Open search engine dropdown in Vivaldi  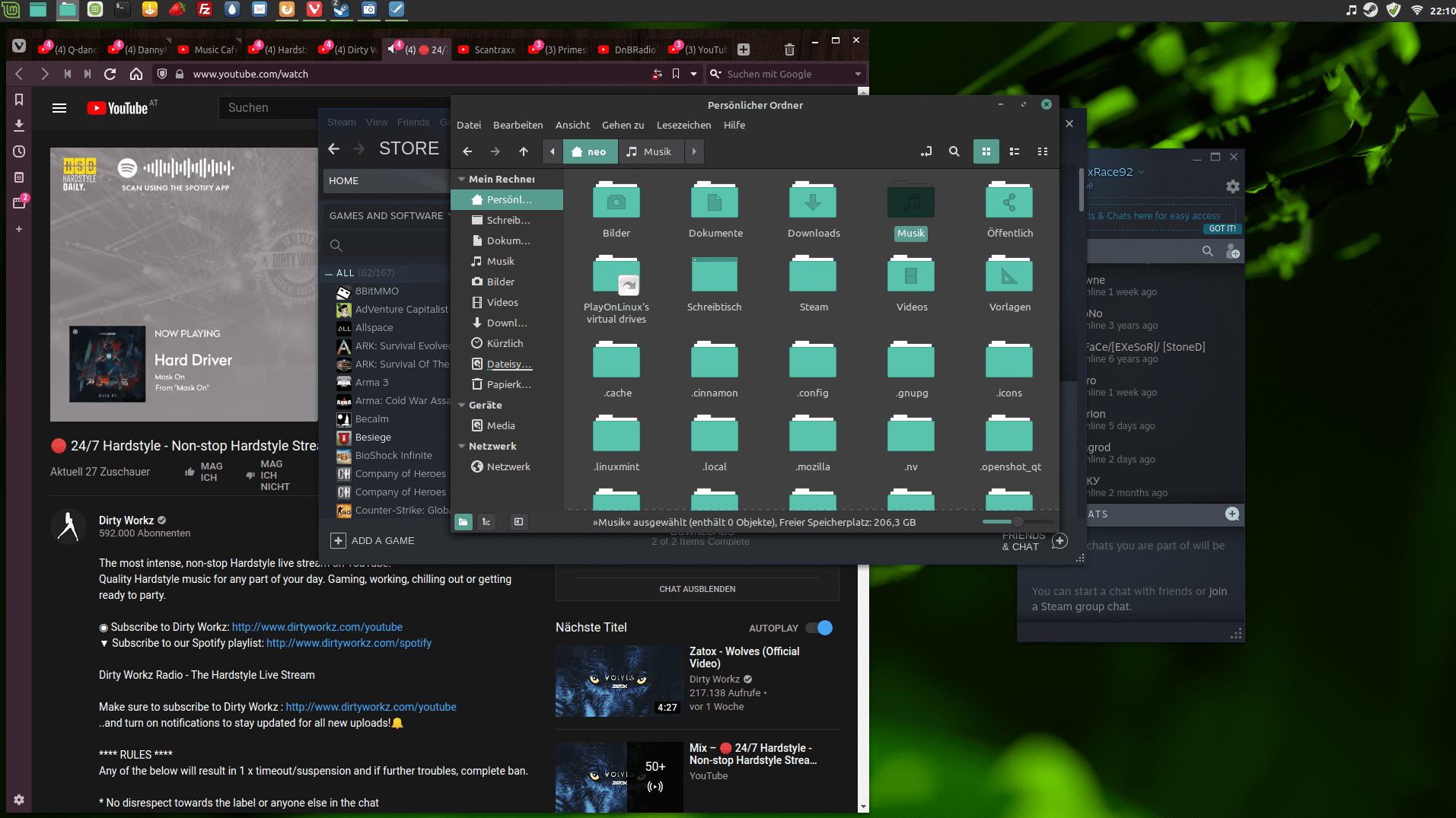[x=858, y=74]
